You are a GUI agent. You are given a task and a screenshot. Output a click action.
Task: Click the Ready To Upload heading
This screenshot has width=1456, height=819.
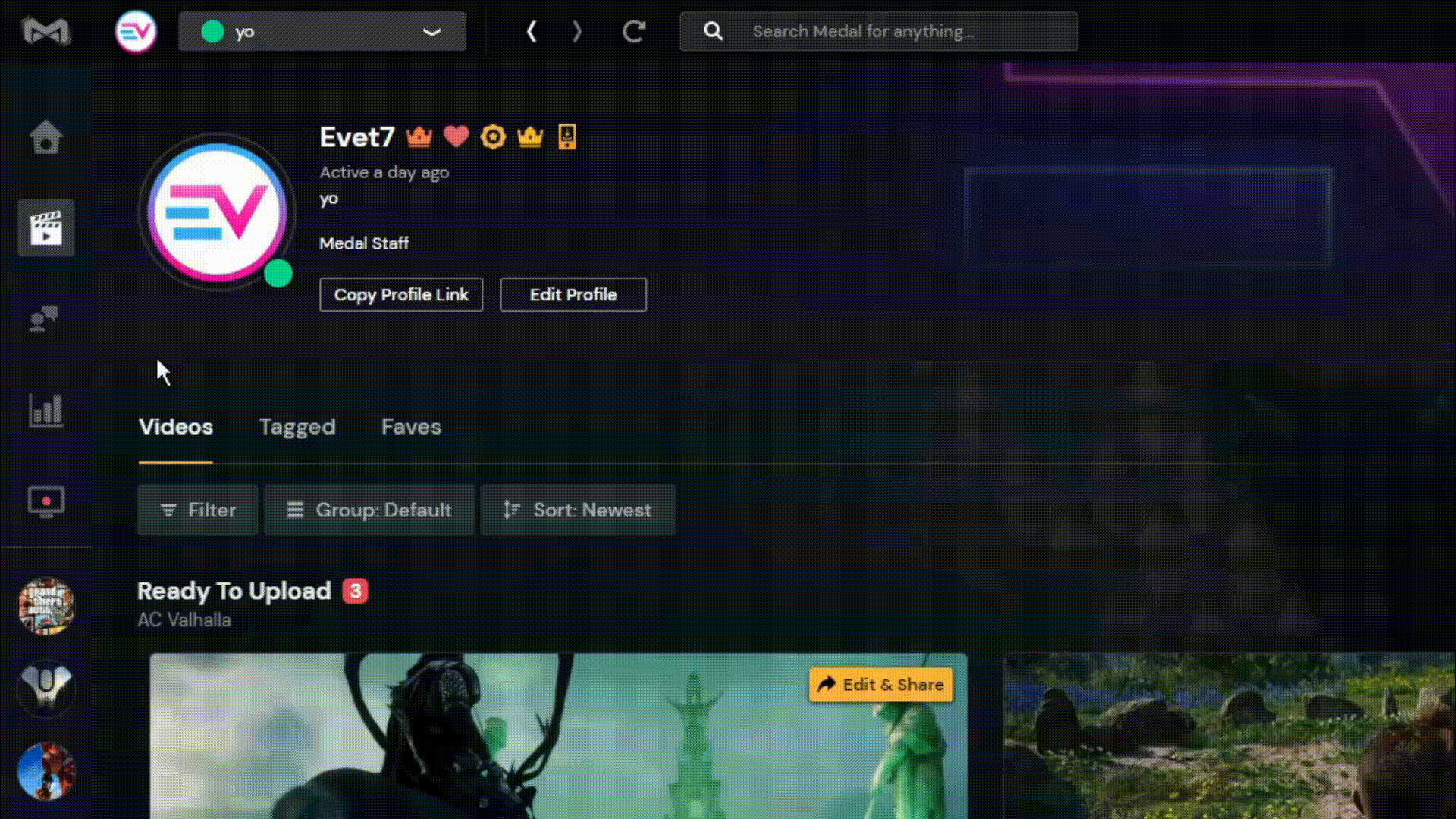click(234, 591)
